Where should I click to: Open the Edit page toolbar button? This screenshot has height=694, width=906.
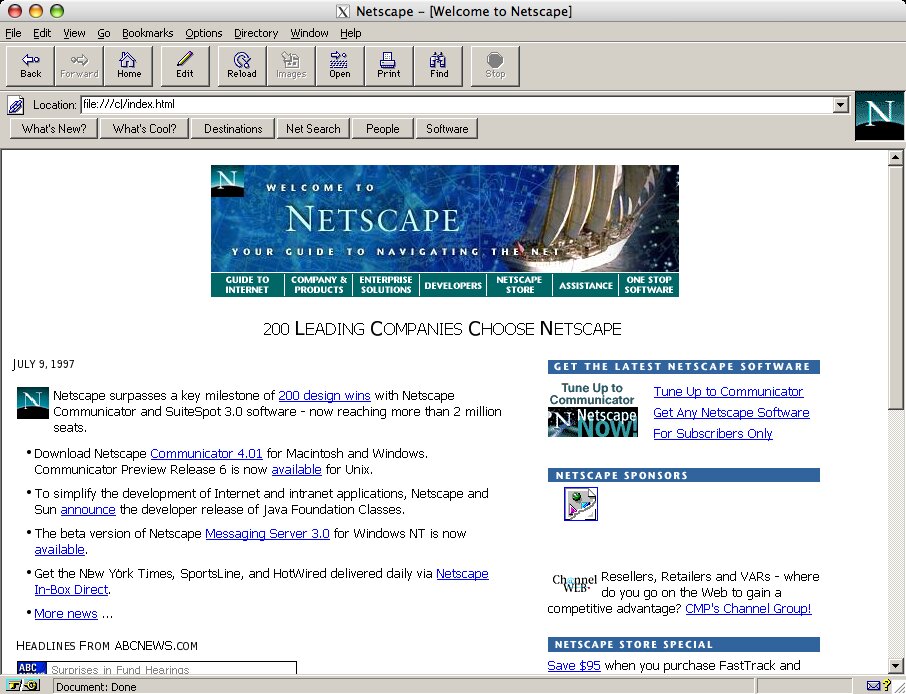pos(185,66)
